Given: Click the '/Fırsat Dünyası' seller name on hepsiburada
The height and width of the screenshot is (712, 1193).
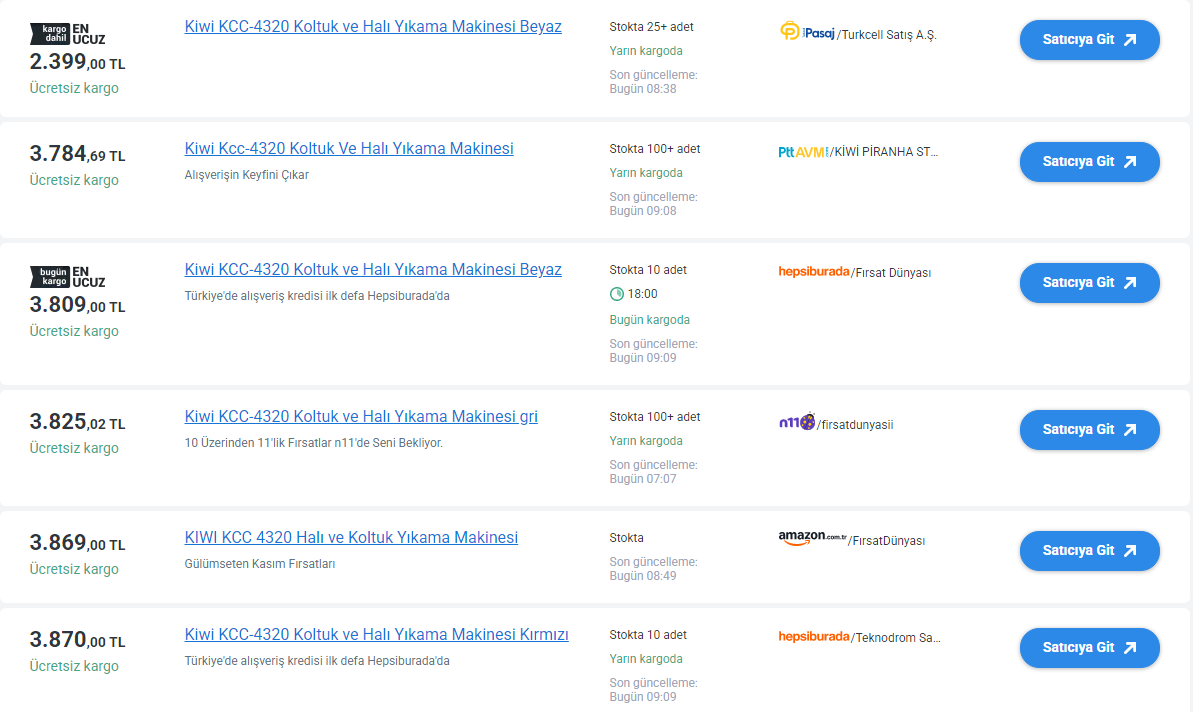Looking at the screenshot, I should pos(891,272).
